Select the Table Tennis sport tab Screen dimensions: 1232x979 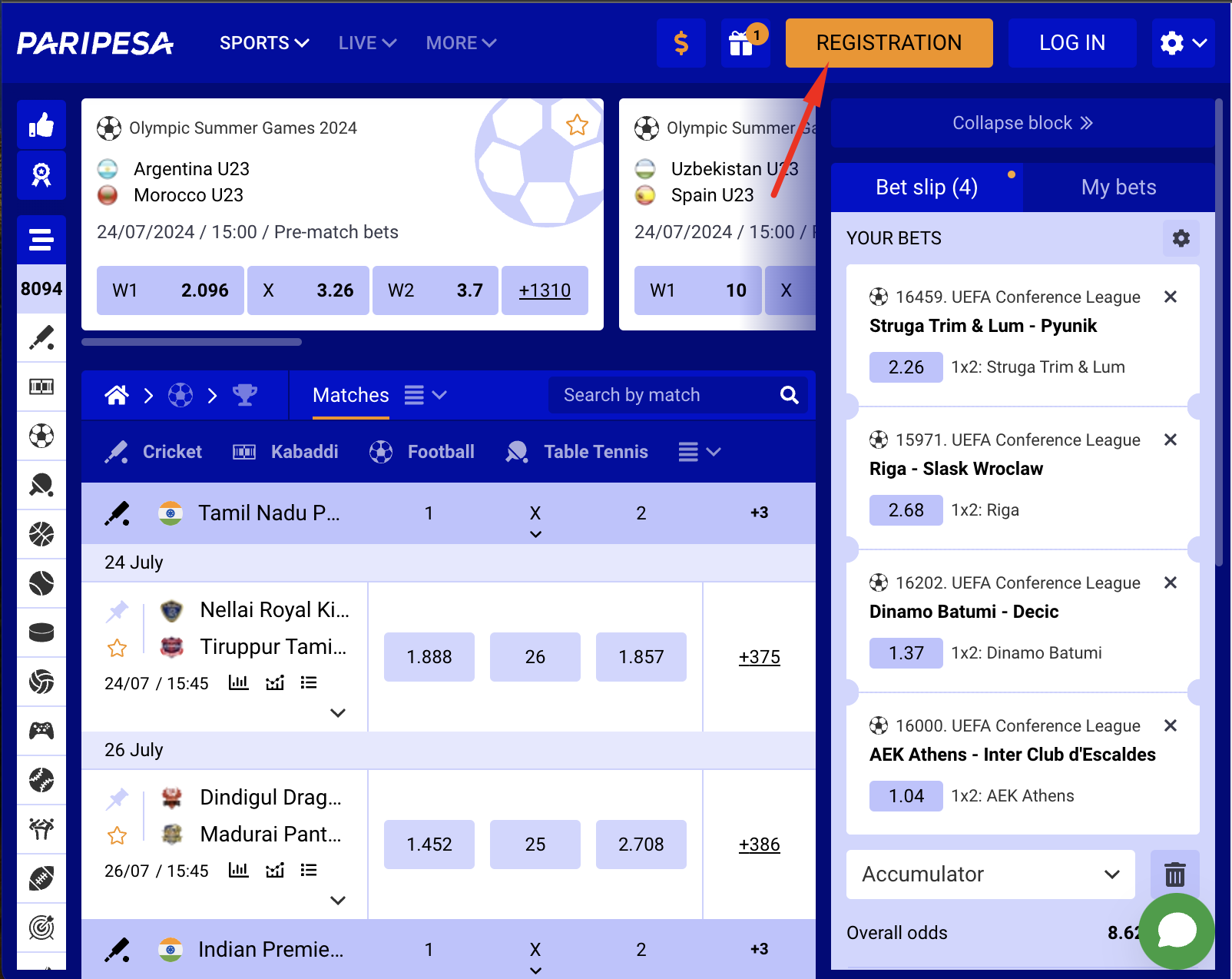click(577, 452)
